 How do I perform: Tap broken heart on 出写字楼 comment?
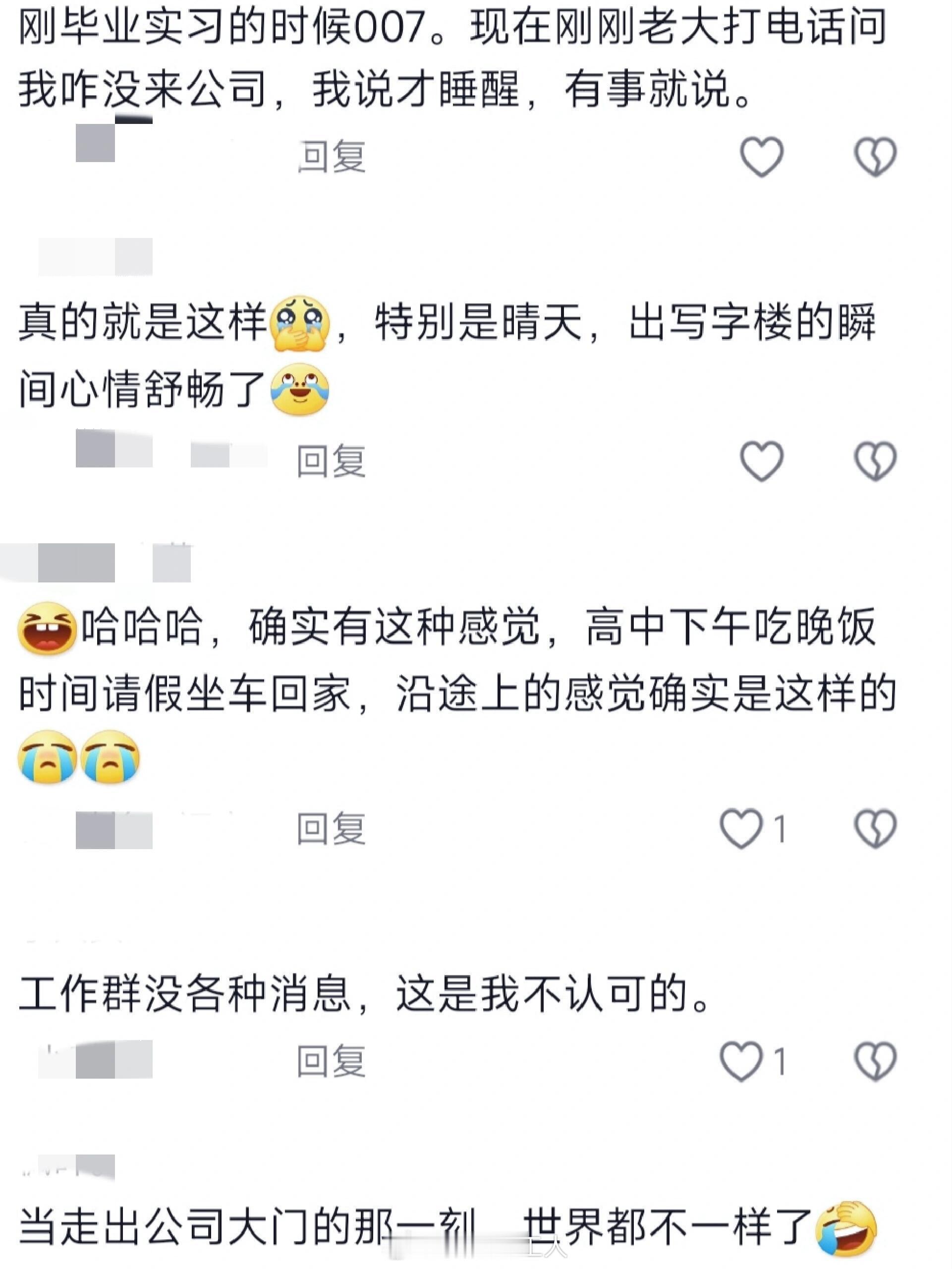click(875, 461)
